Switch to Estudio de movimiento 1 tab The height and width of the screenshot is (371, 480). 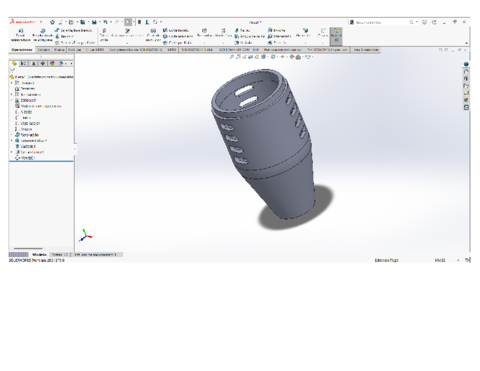tap(96, 255)
